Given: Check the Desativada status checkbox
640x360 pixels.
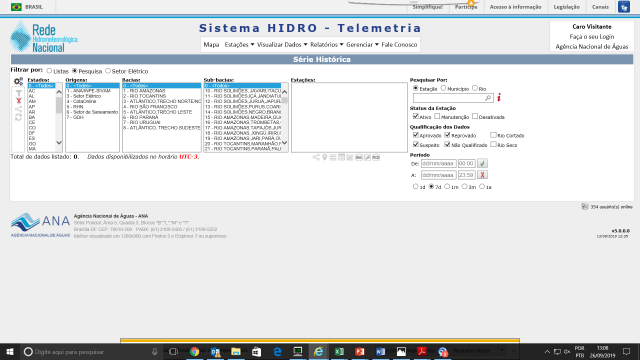Looking at the screenshot, I should 475,116.
